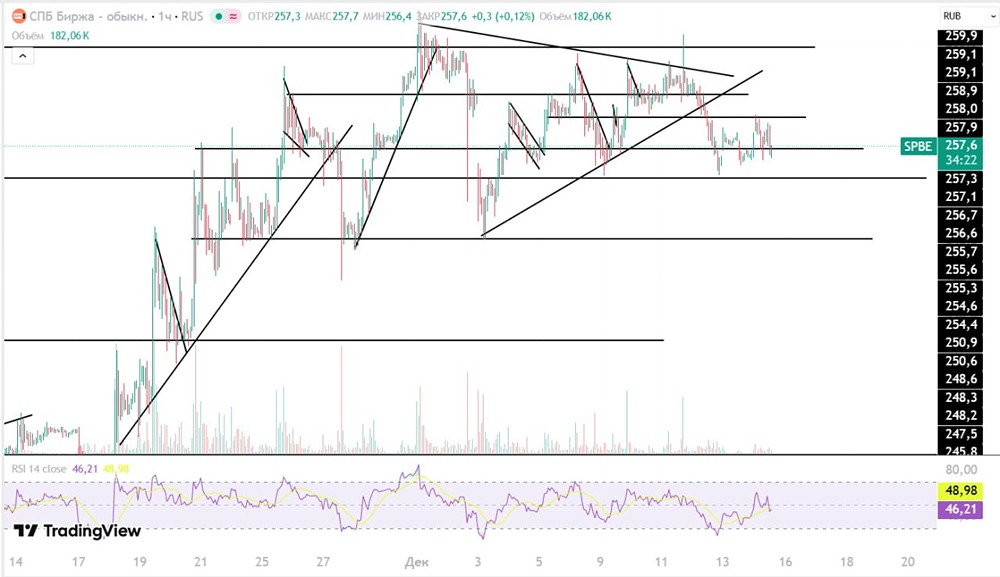Click date 21 on the time axis

[200, 562]
